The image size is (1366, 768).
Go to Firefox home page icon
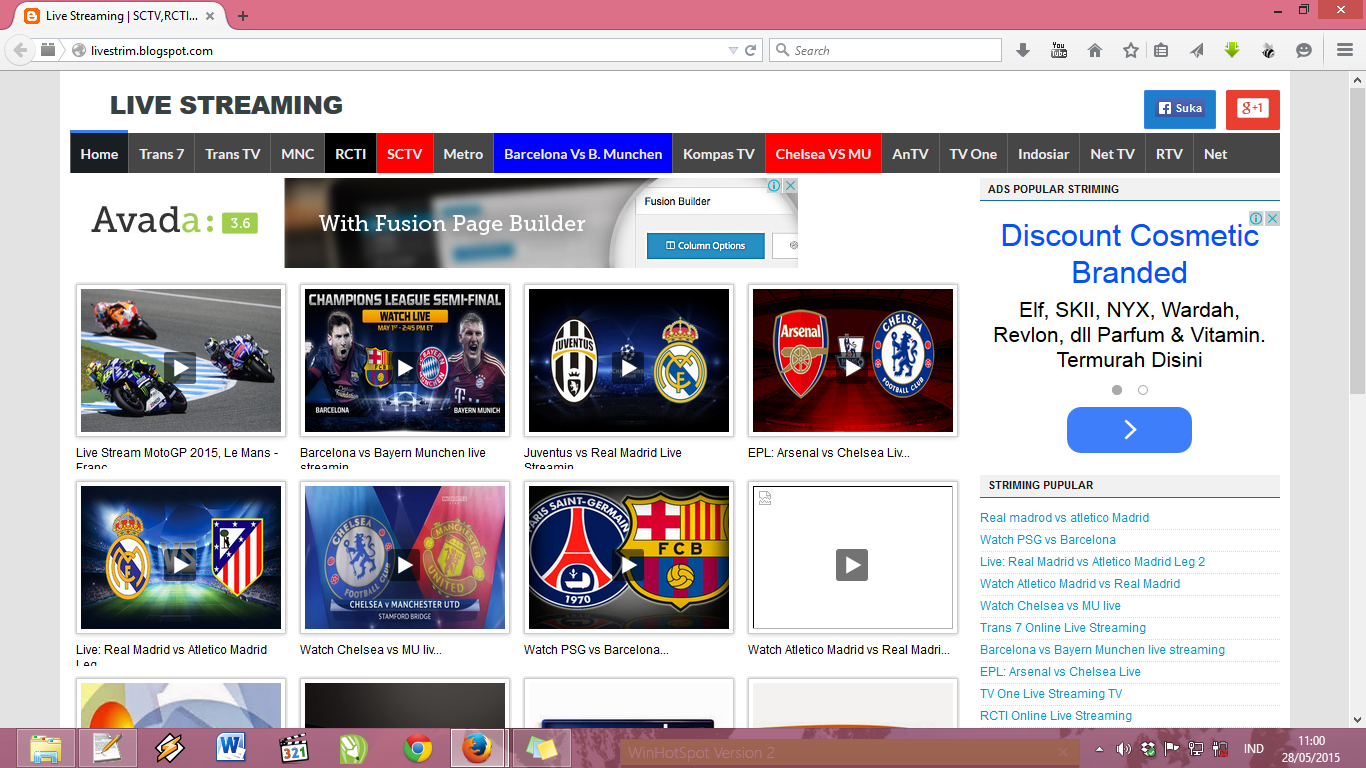pos(1095,50)
